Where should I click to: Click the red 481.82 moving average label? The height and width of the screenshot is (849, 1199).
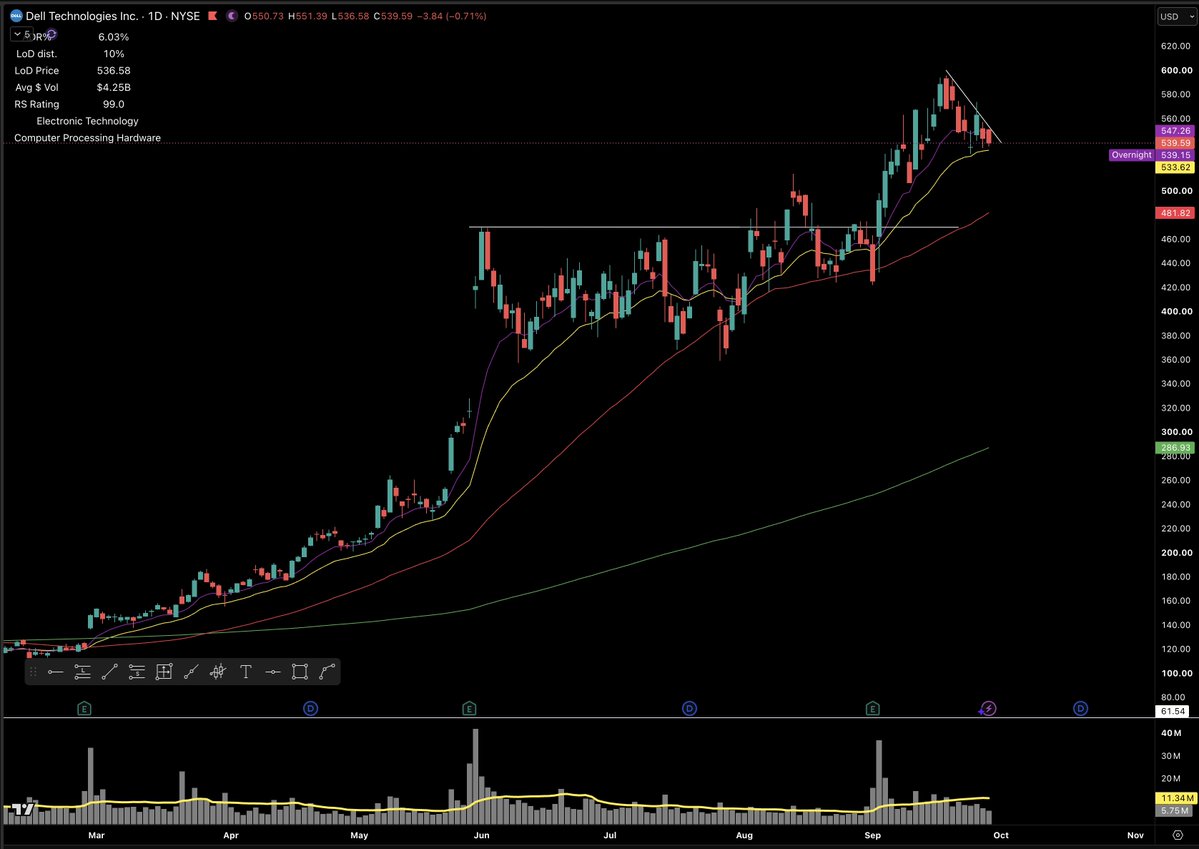1175,213
